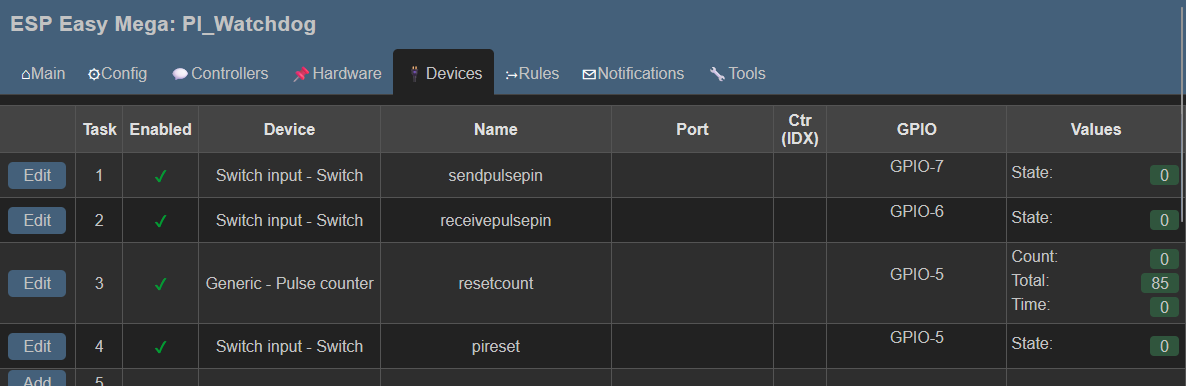
Task: Click Switch input - Switch in task 4
Action: (x=290, y=346)
